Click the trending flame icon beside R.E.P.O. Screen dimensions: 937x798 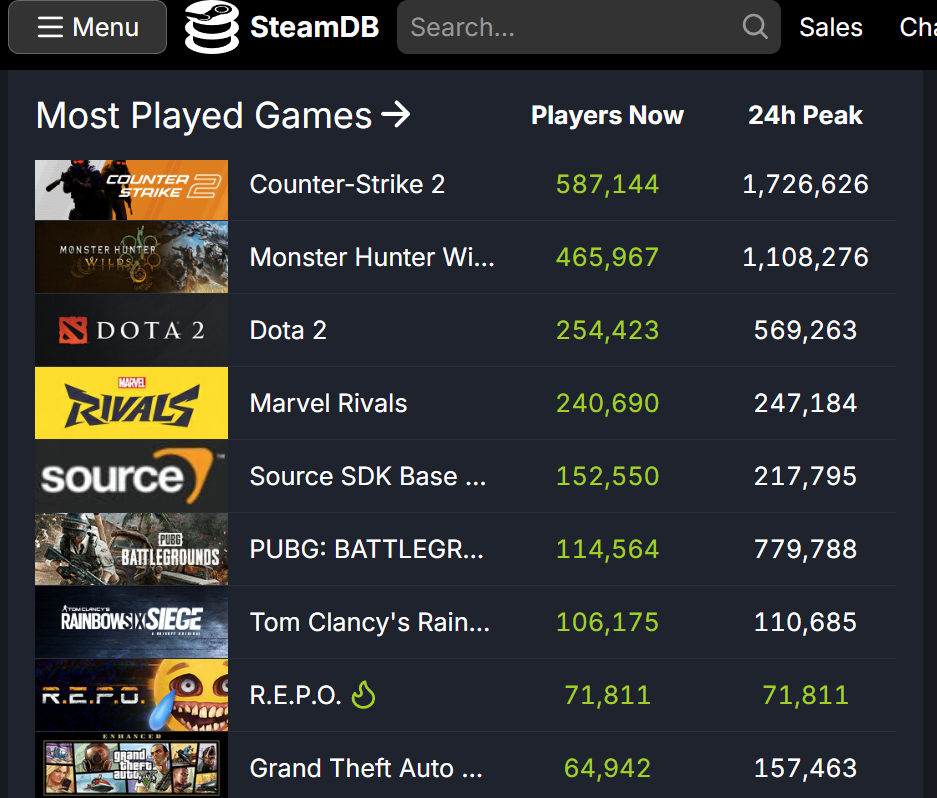[363, 695]
